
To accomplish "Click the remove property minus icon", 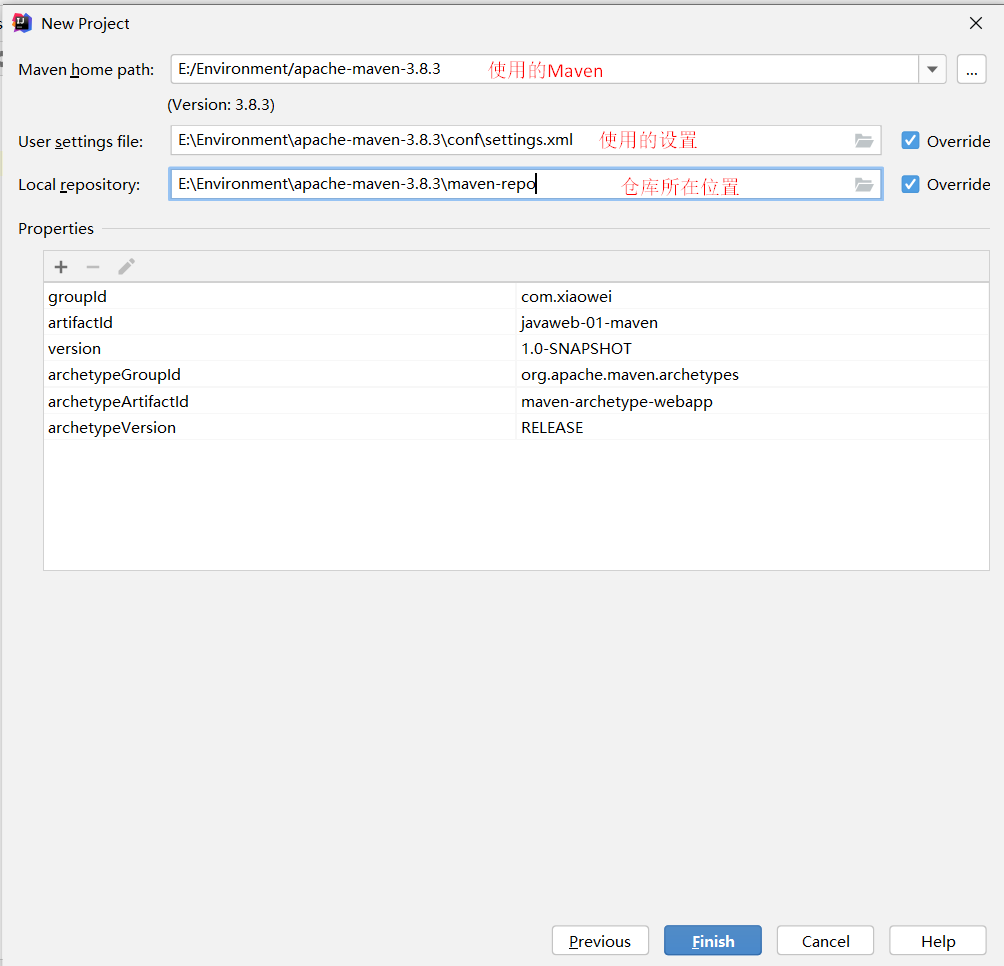I will [x=93, y=267].
